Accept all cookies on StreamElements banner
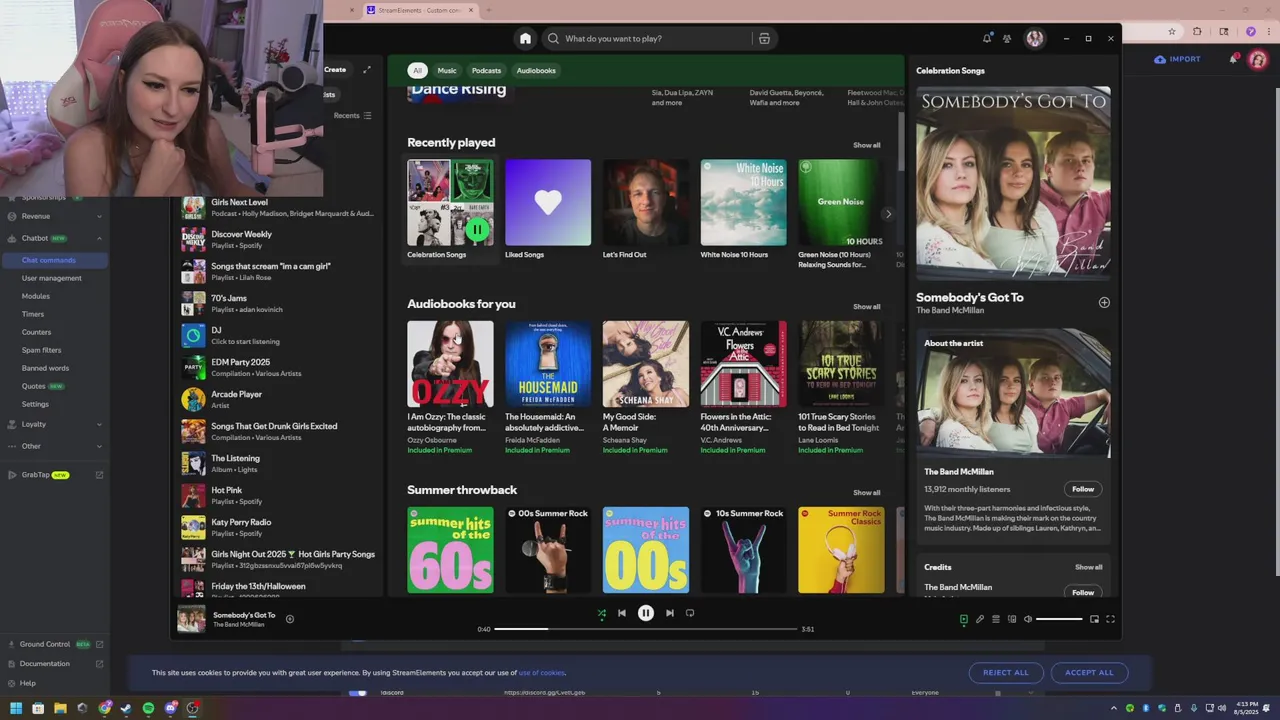The width and height of the screenshot is (1280, 720). [1089, 673]
